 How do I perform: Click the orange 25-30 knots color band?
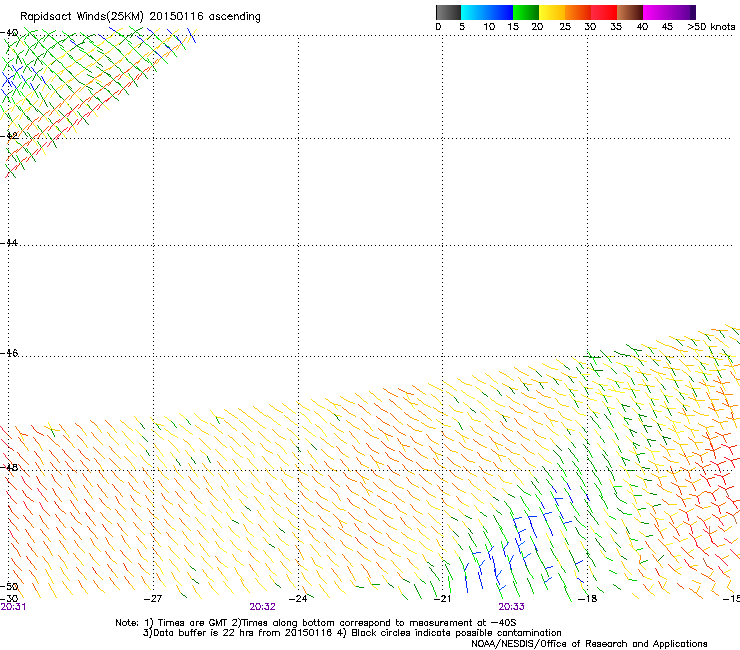pos(578,12)
